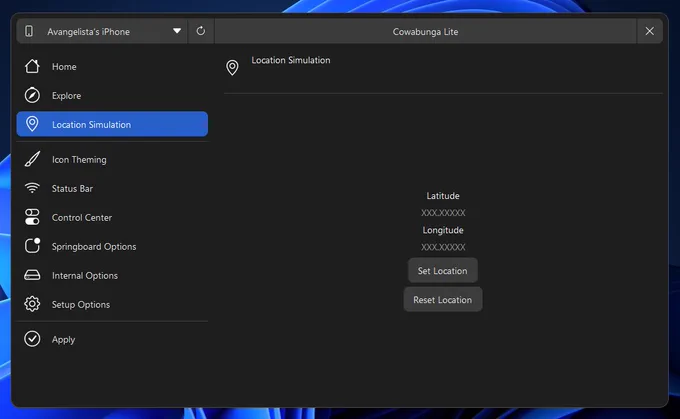Image resolution: width=680 pixels, height=419 pixels.
Task: Open Internal Options label
Action: [x=85, y=276]
